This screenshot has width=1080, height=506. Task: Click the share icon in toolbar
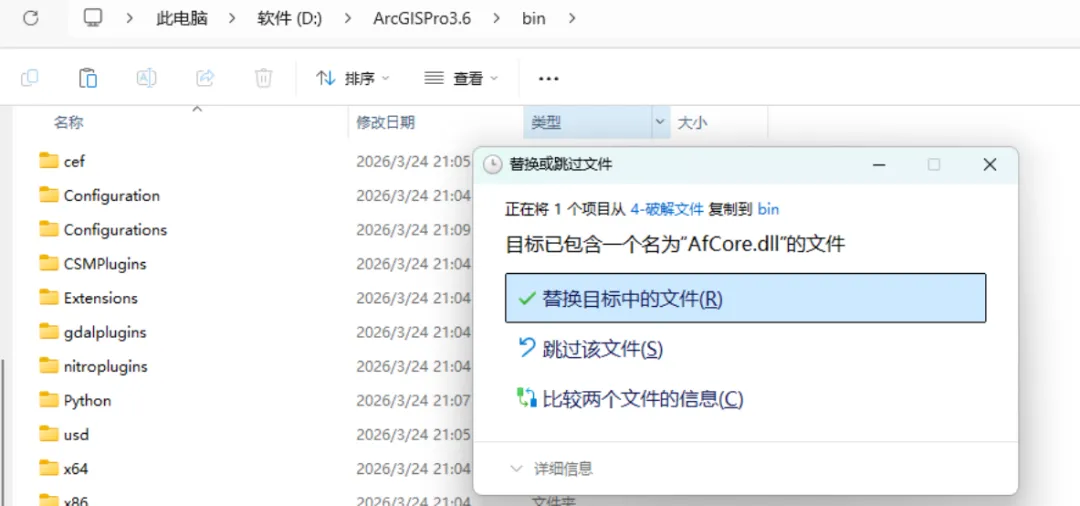pos(205,78)
